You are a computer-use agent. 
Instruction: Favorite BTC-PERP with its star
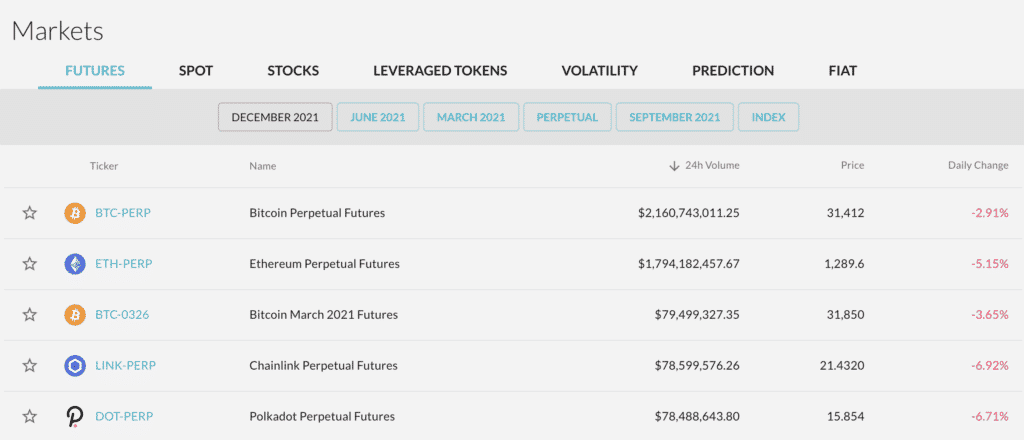coord(30,213)
